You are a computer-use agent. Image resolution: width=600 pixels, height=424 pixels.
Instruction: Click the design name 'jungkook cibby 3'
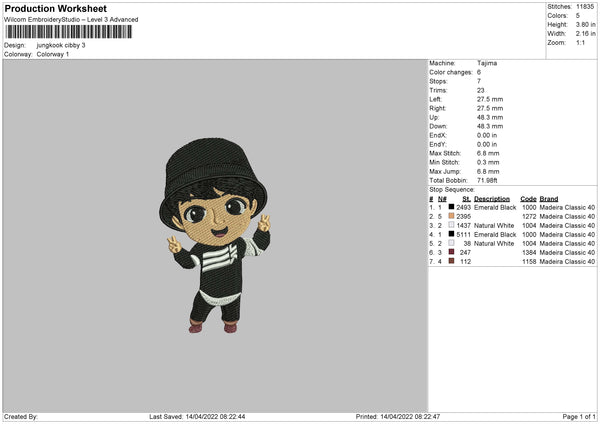61,45
